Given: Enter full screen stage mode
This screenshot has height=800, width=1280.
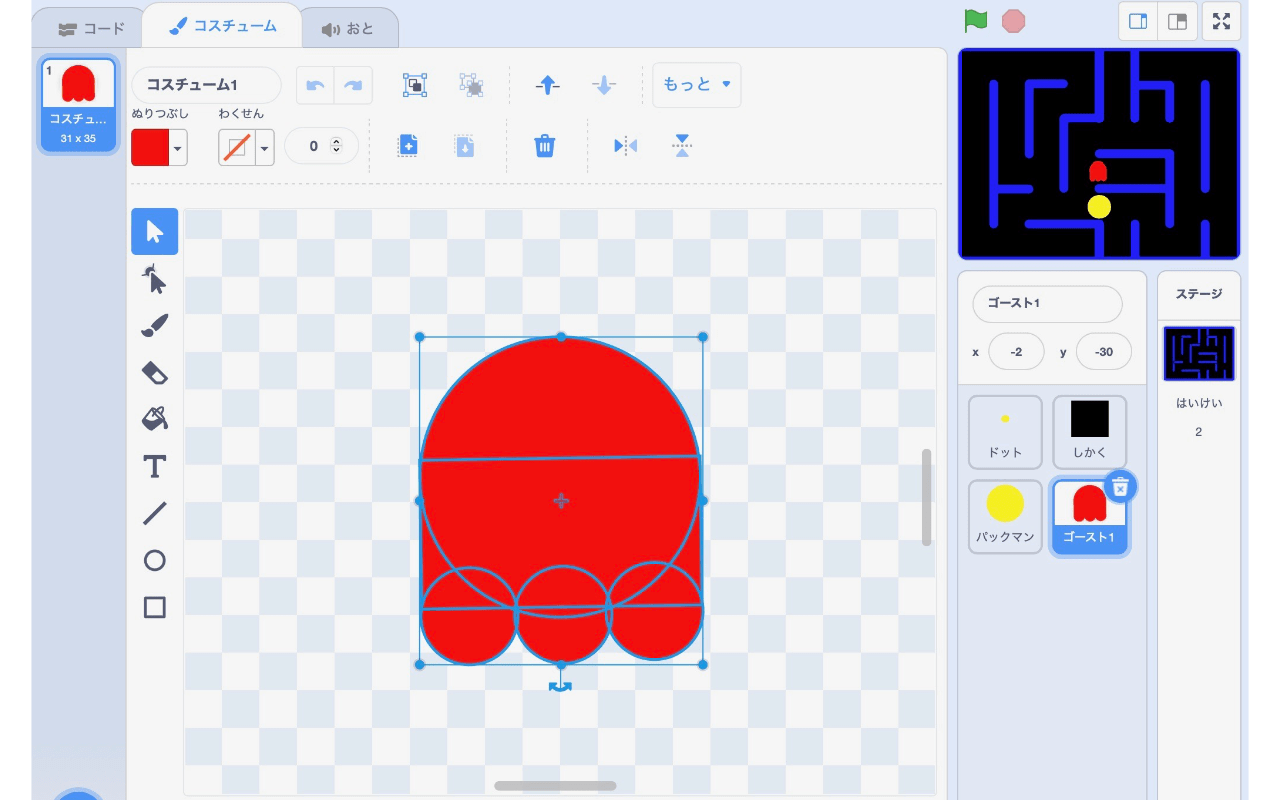Looking at the screenshot, I should click(x=1222, y=21).
